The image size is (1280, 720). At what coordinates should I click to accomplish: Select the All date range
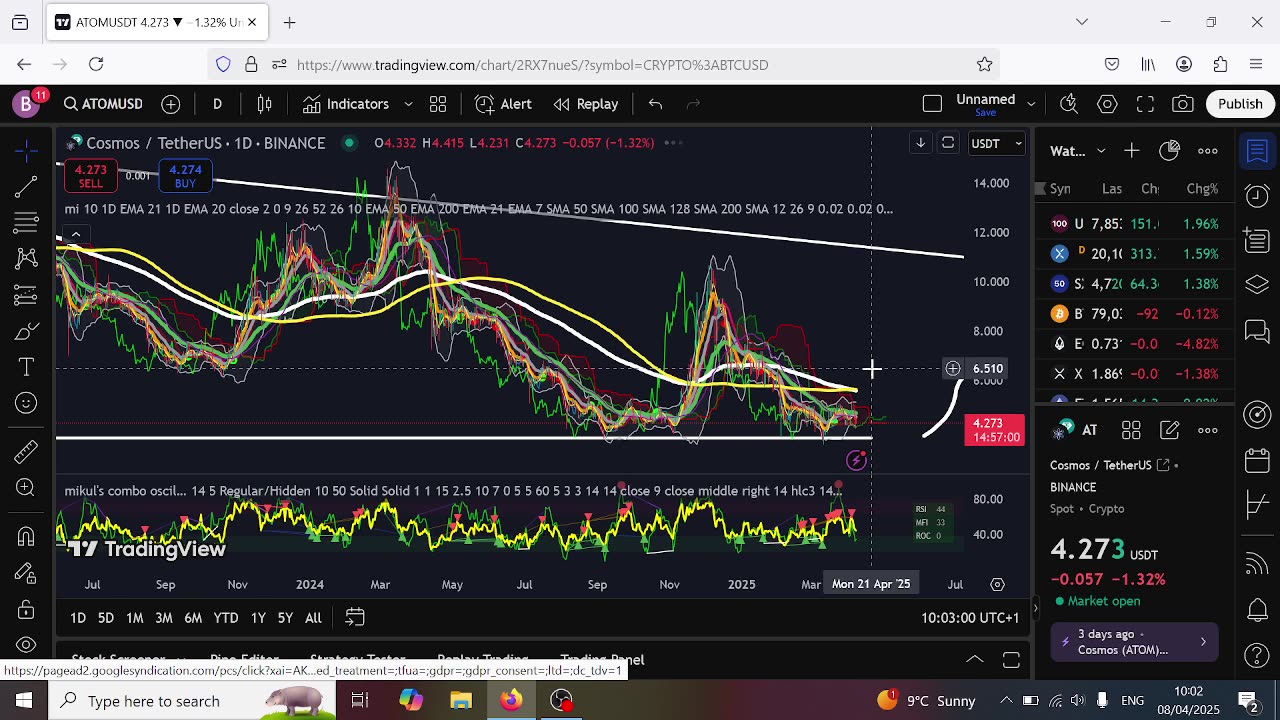click(x=313, y=618)
